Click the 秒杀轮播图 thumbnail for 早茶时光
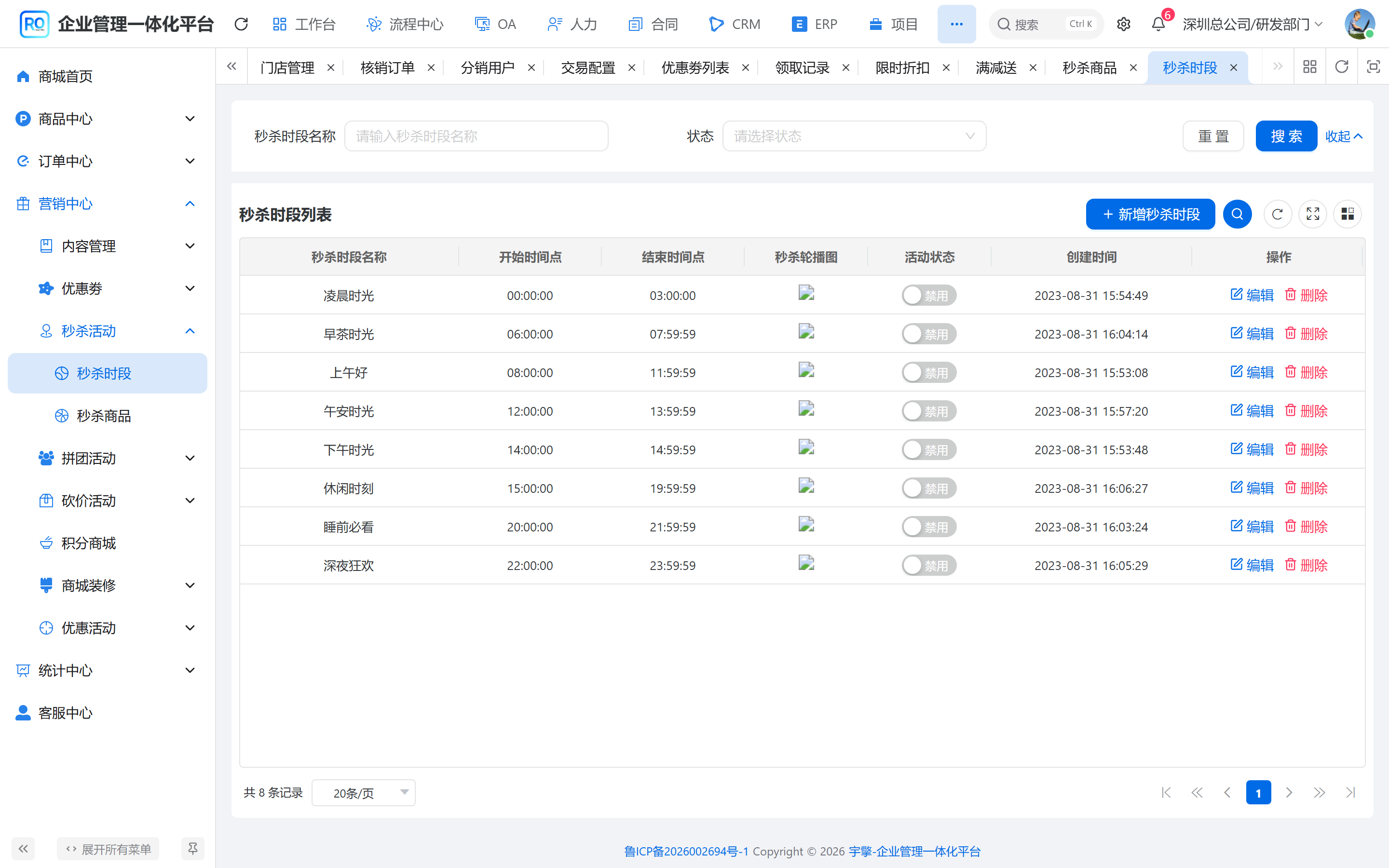Viewport: 1389px width, 868px height. pos(806,332)
